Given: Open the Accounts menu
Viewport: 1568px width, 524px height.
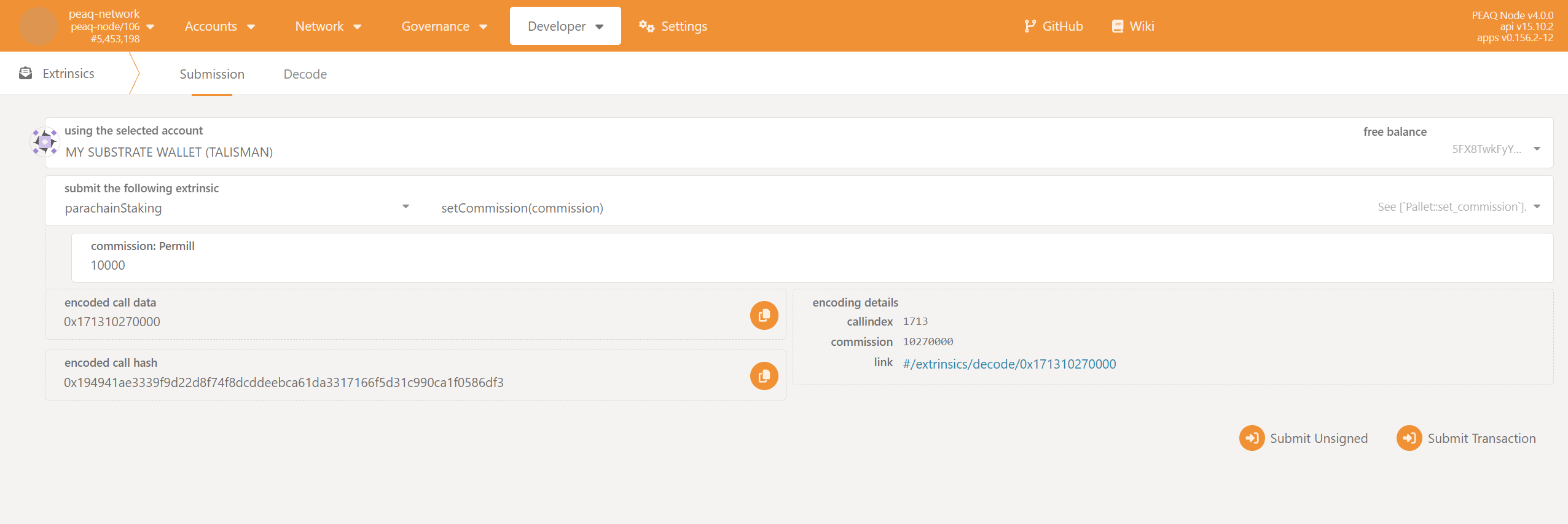Looking at the screenshot, I should 220,26.
